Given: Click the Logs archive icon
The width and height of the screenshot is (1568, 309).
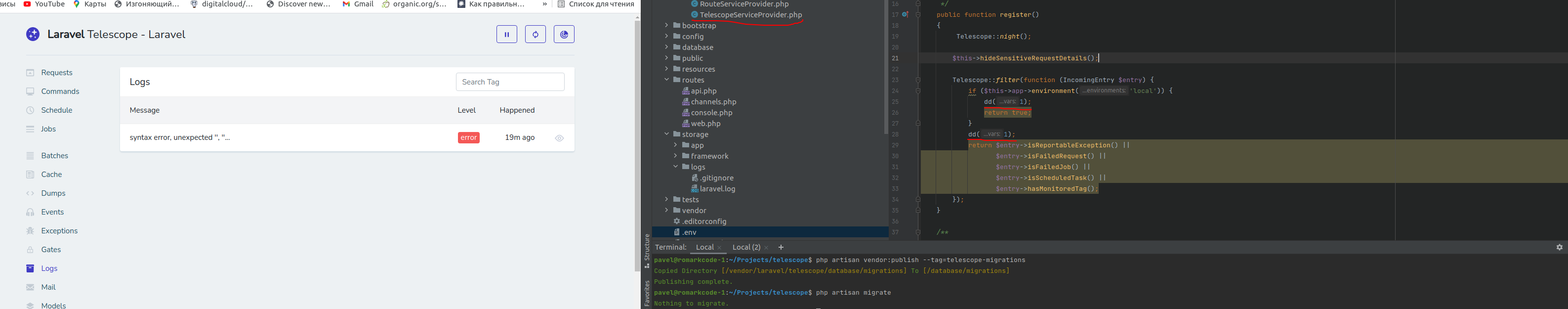Looking at the screenshot, I should [x=30, y=269].
